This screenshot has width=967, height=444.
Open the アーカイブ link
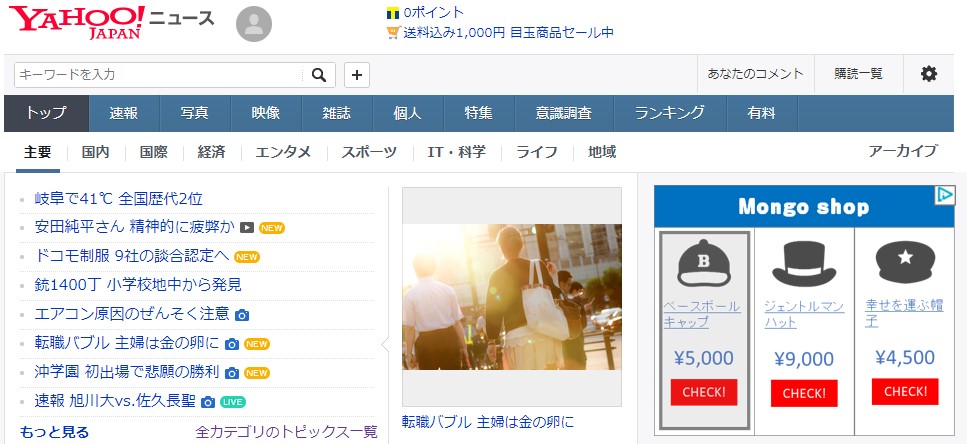pos(903,151)
